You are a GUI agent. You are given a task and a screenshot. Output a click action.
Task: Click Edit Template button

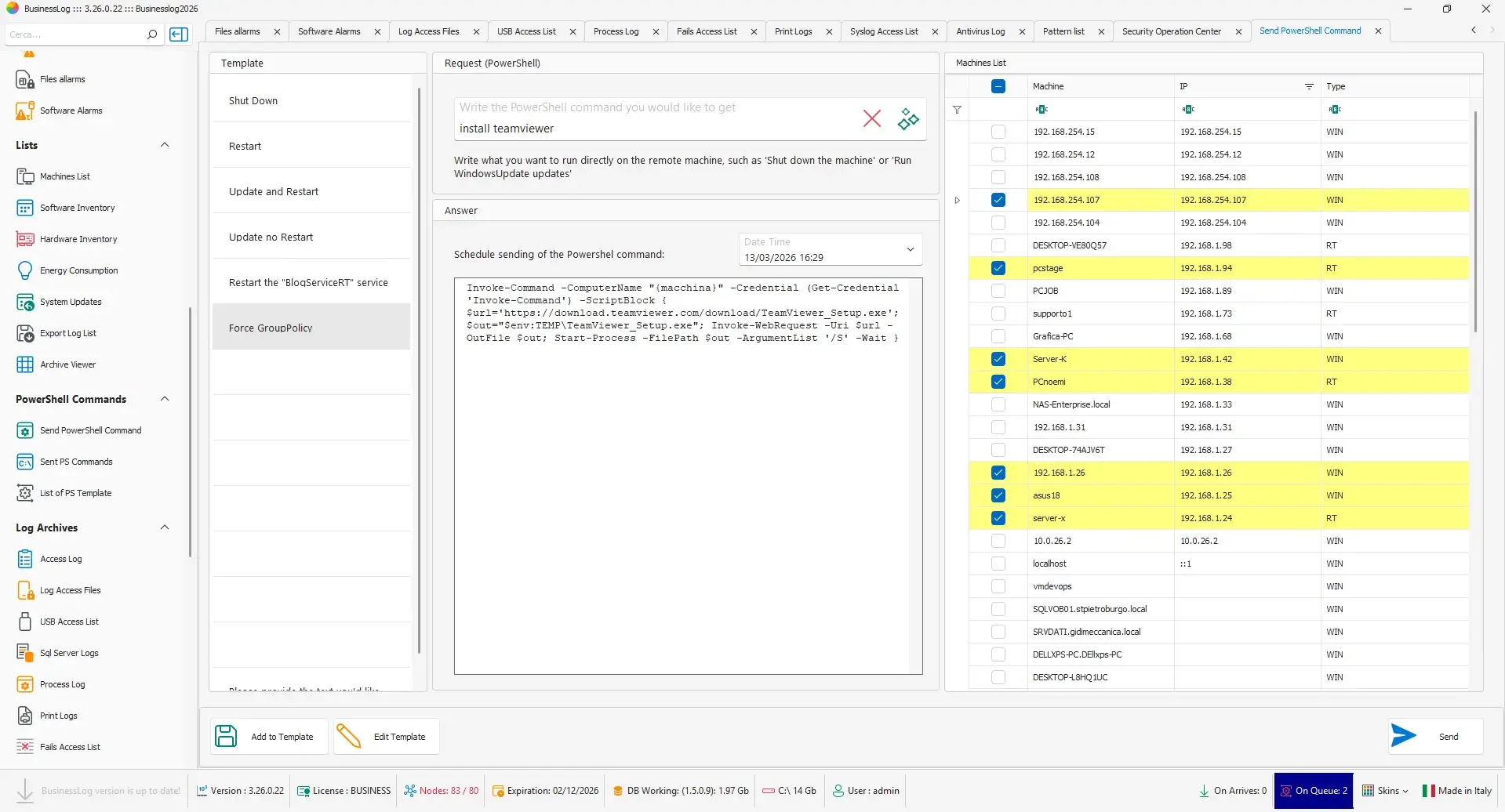tap(386, 737)
